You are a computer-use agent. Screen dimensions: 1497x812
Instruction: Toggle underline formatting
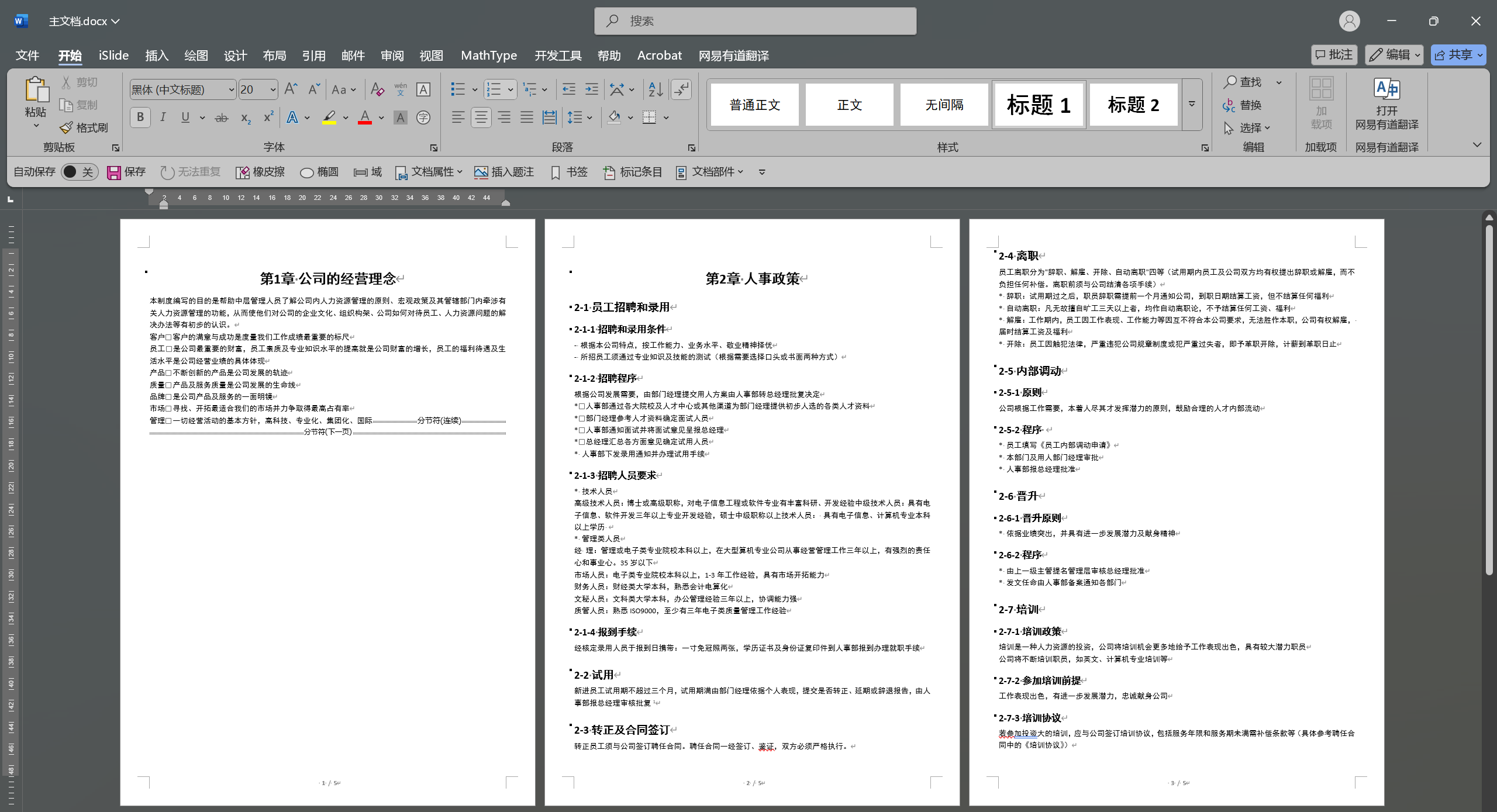coord(185,118)
